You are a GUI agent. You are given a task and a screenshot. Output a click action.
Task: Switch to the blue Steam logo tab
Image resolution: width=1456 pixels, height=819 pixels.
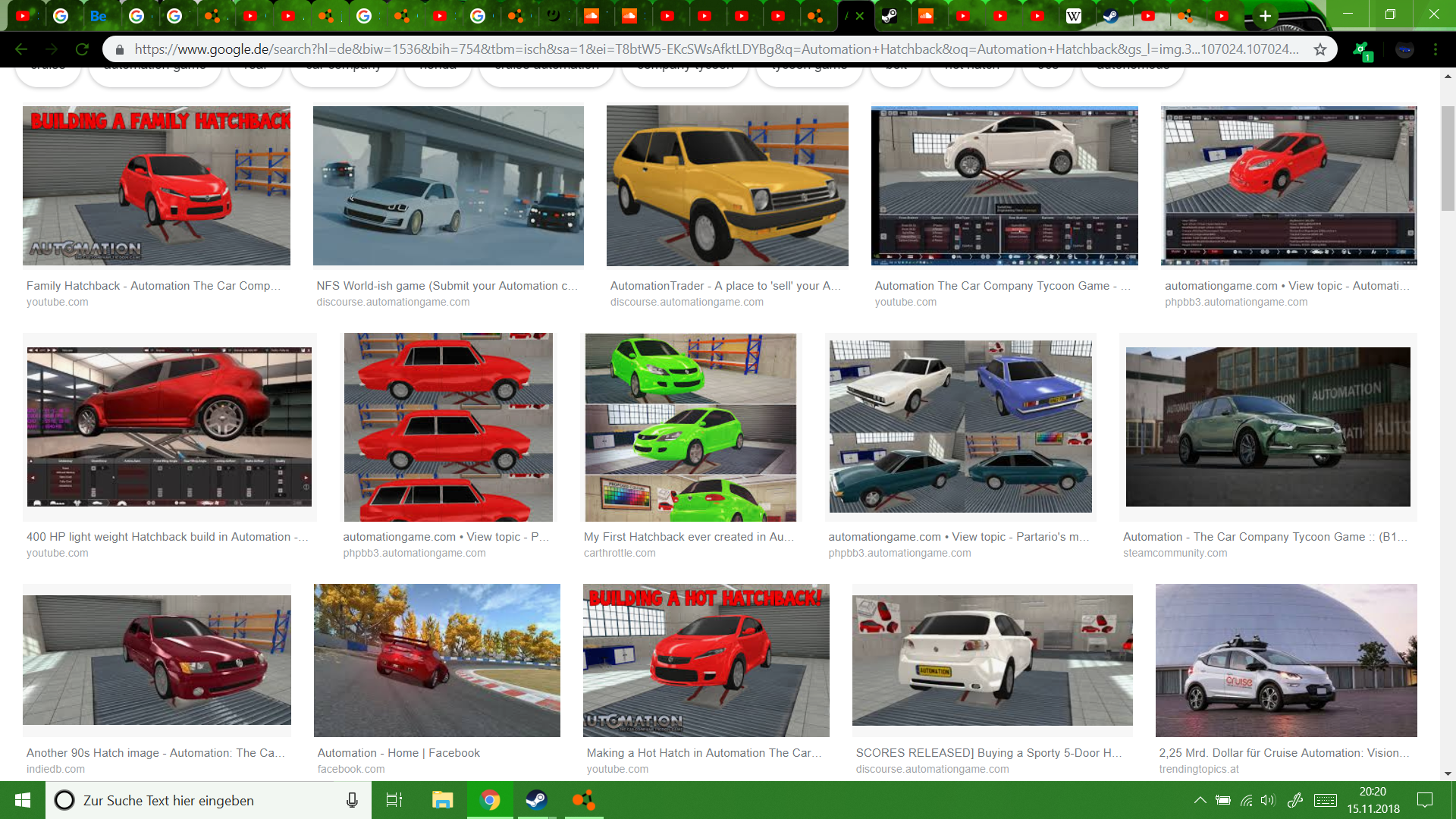(1111, 16)
